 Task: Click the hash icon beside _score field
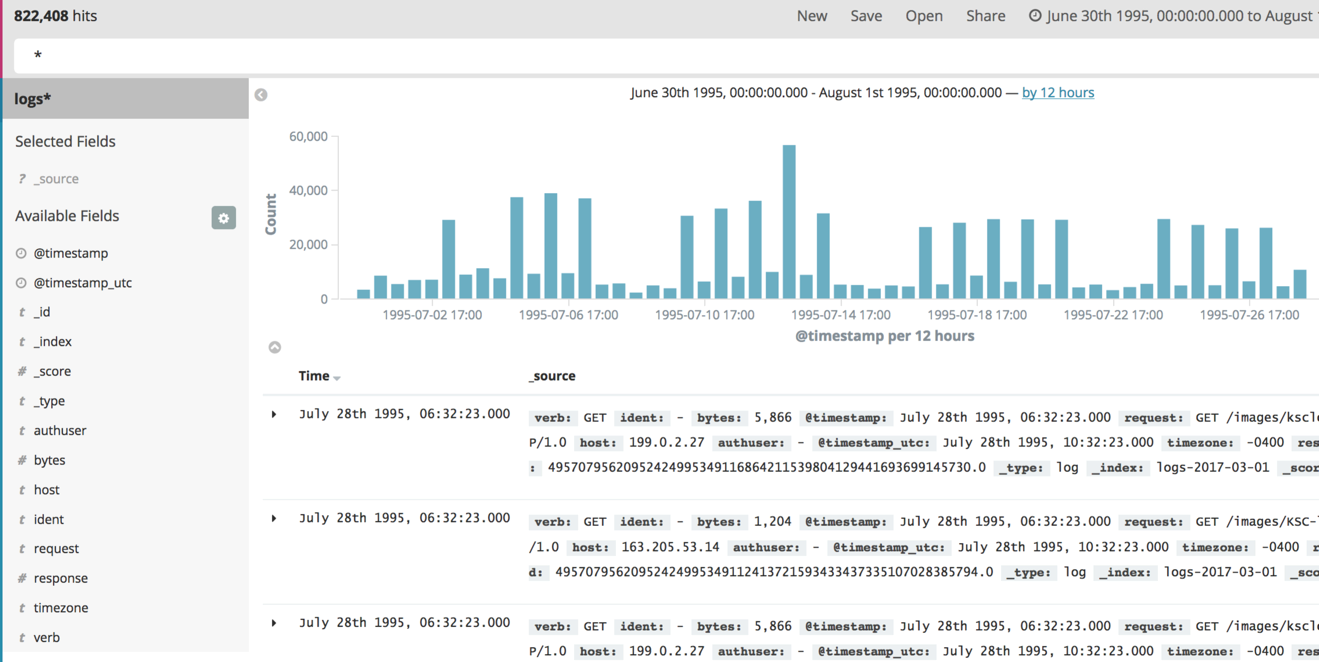pyautogui.click(x=22, y=372)
